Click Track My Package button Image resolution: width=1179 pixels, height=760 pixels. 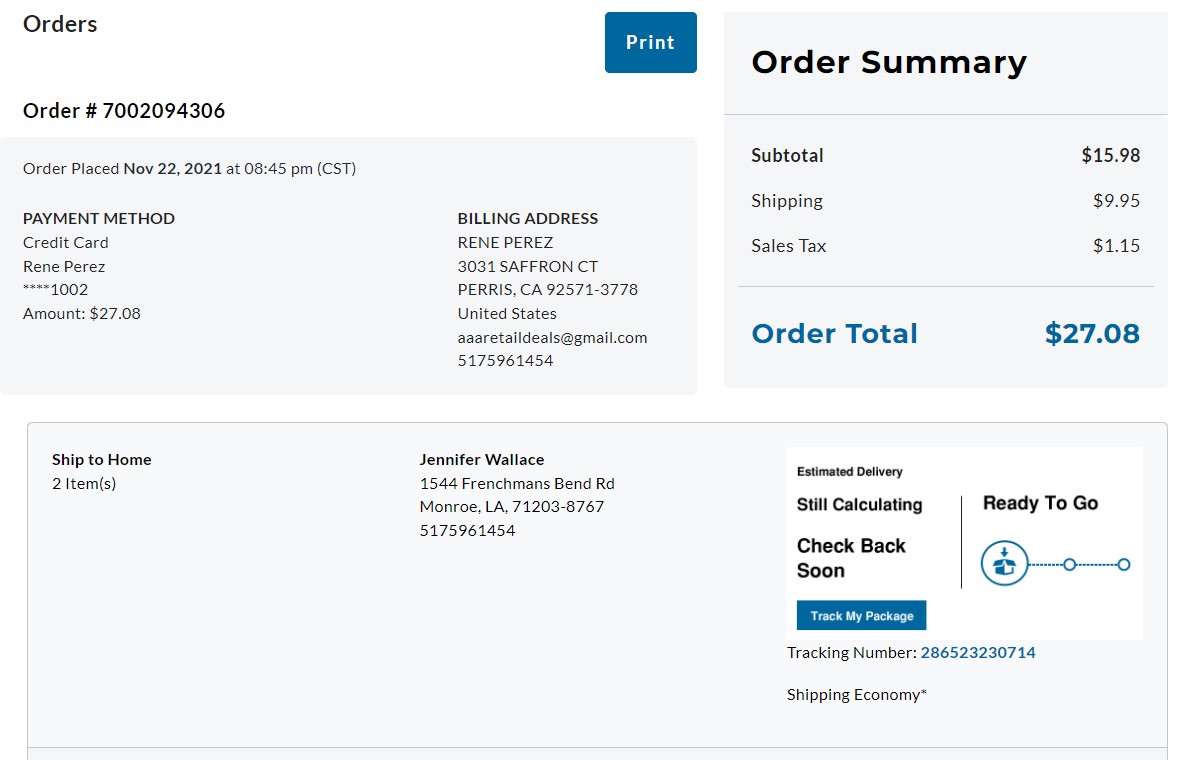862,616
